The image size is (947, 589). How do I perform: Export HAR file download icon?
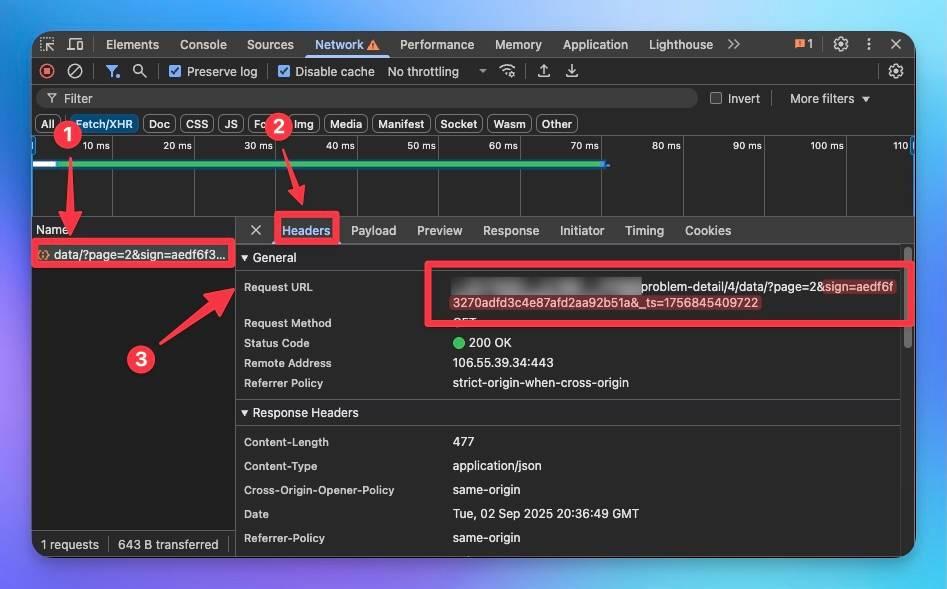[571, 71]
